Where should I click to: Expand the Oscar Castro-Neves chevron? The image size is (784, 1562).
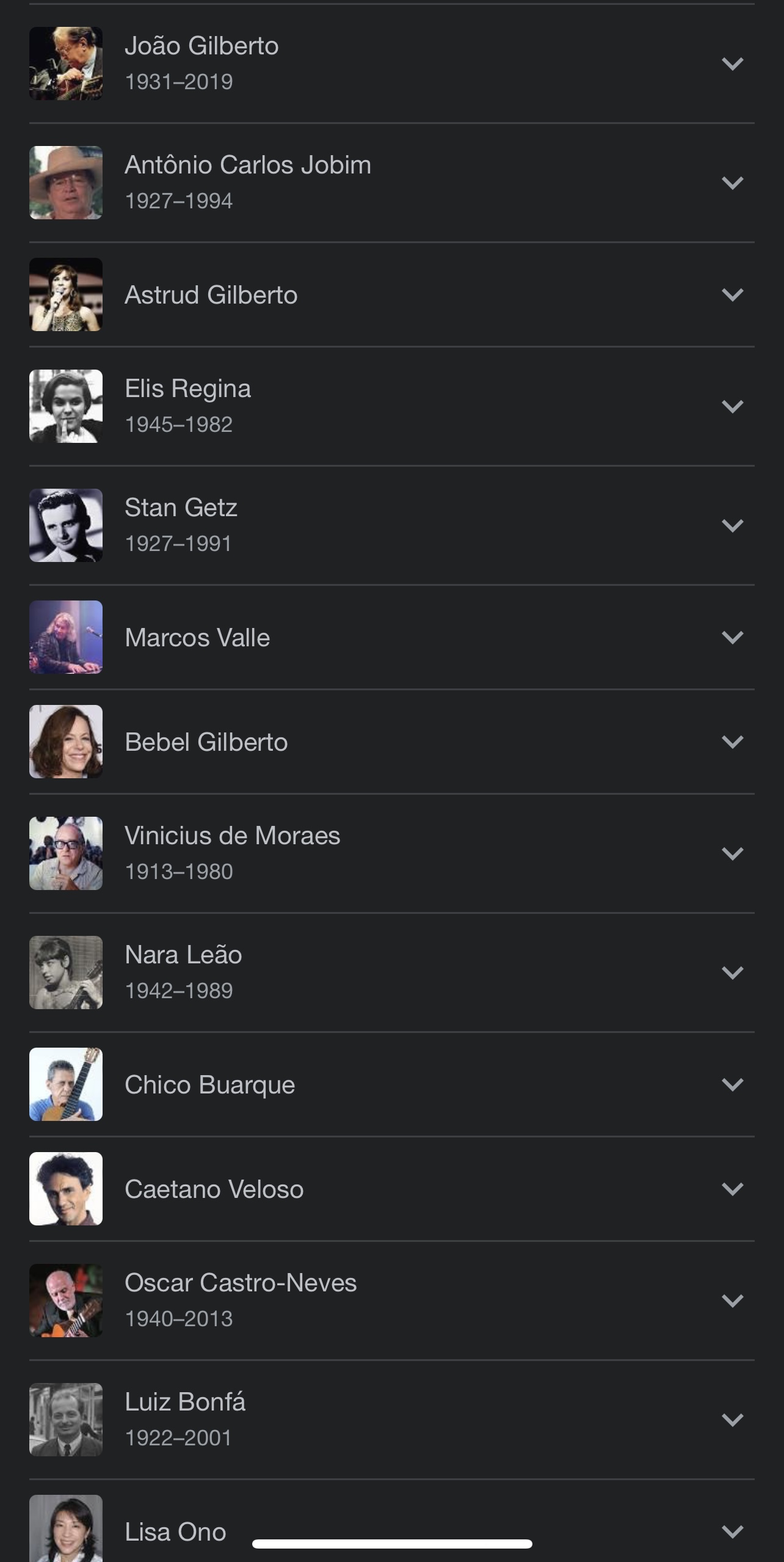pos(732,1301)
